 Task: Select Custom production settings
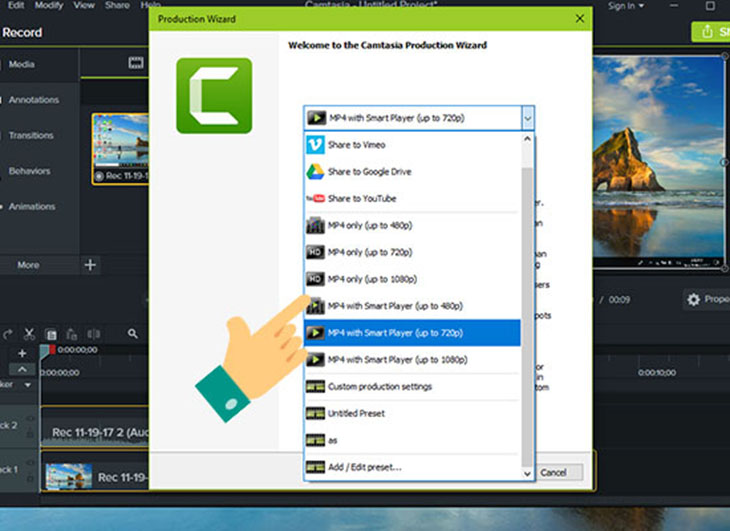pyautogui.click(x=412, y=387)
